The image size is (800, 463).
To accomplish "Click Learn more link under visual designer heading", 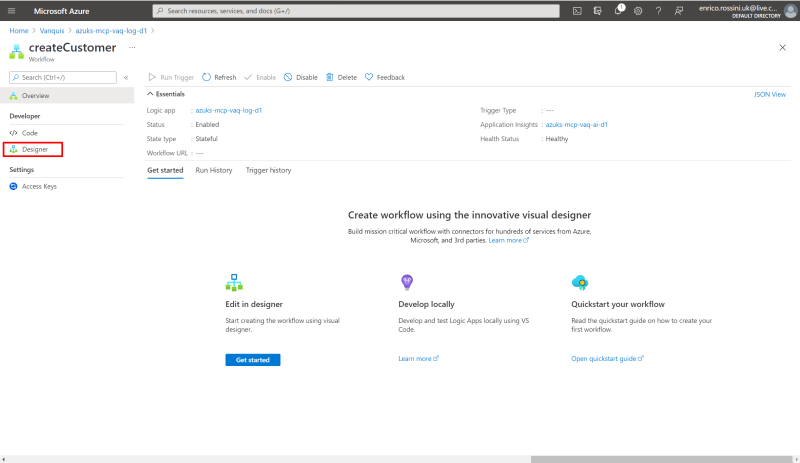I will pyautogui.click(x=509, y=240).
